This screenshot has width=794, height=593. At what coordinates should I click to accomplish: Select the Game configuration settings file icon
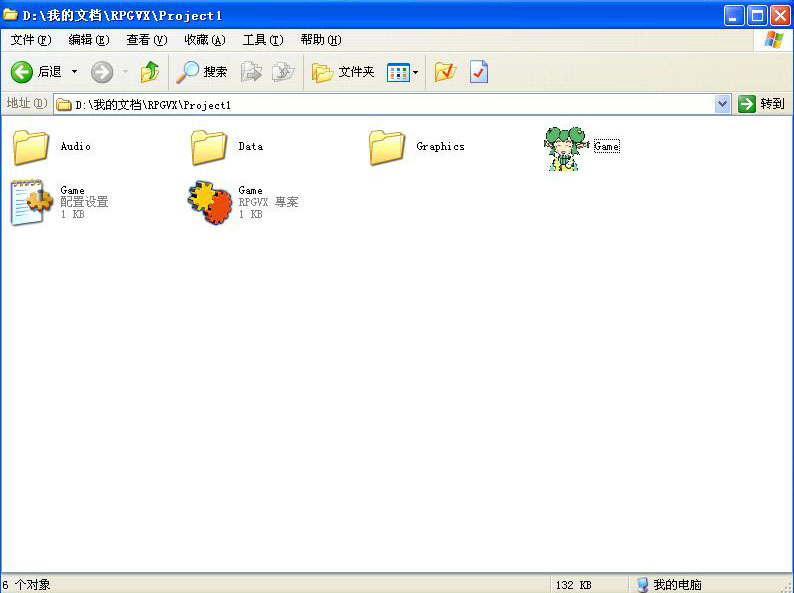pos(31,202)
